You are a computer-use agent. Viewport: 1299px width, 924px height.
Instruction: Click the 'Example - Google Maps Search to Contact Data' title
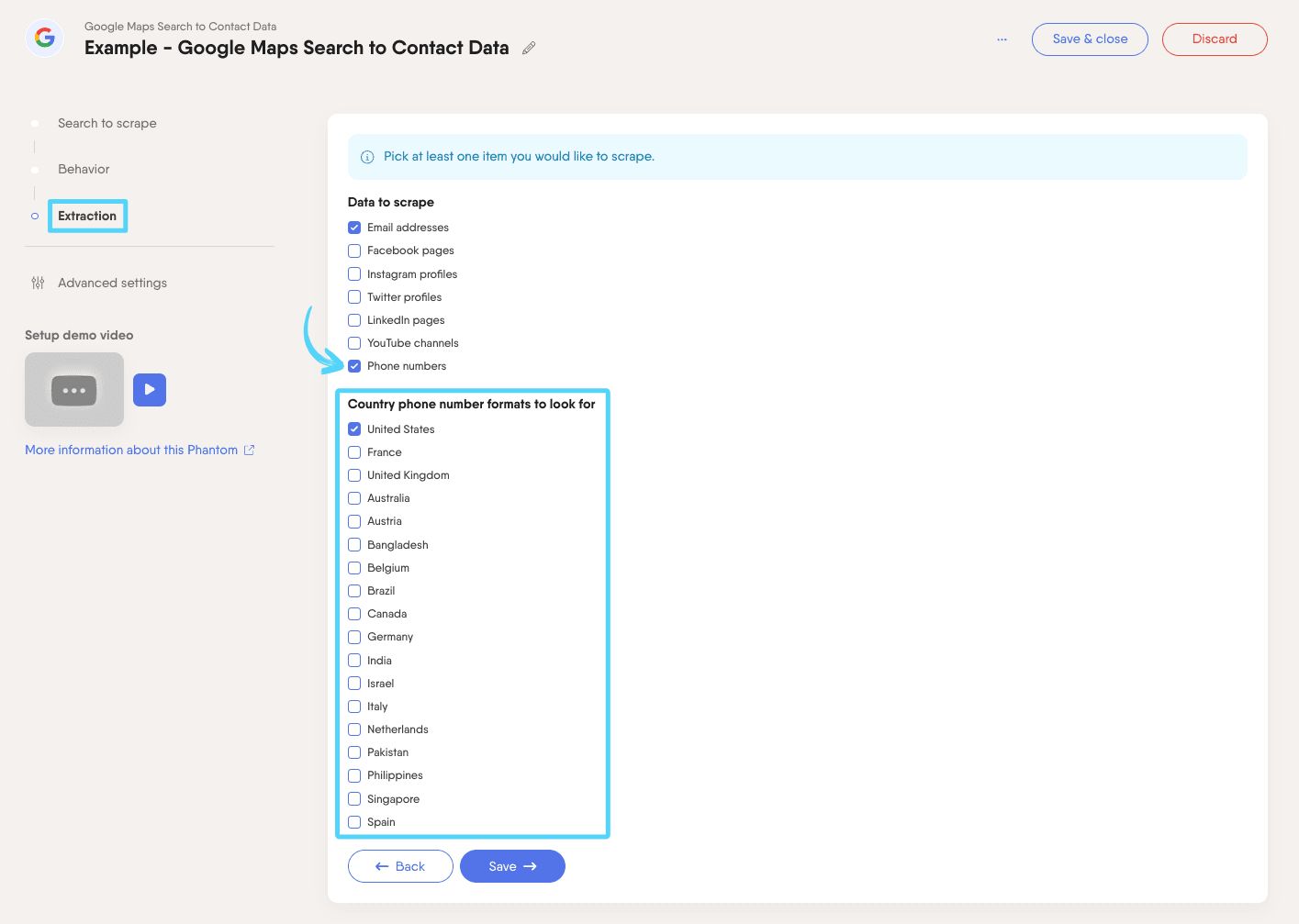pos(297,49)
